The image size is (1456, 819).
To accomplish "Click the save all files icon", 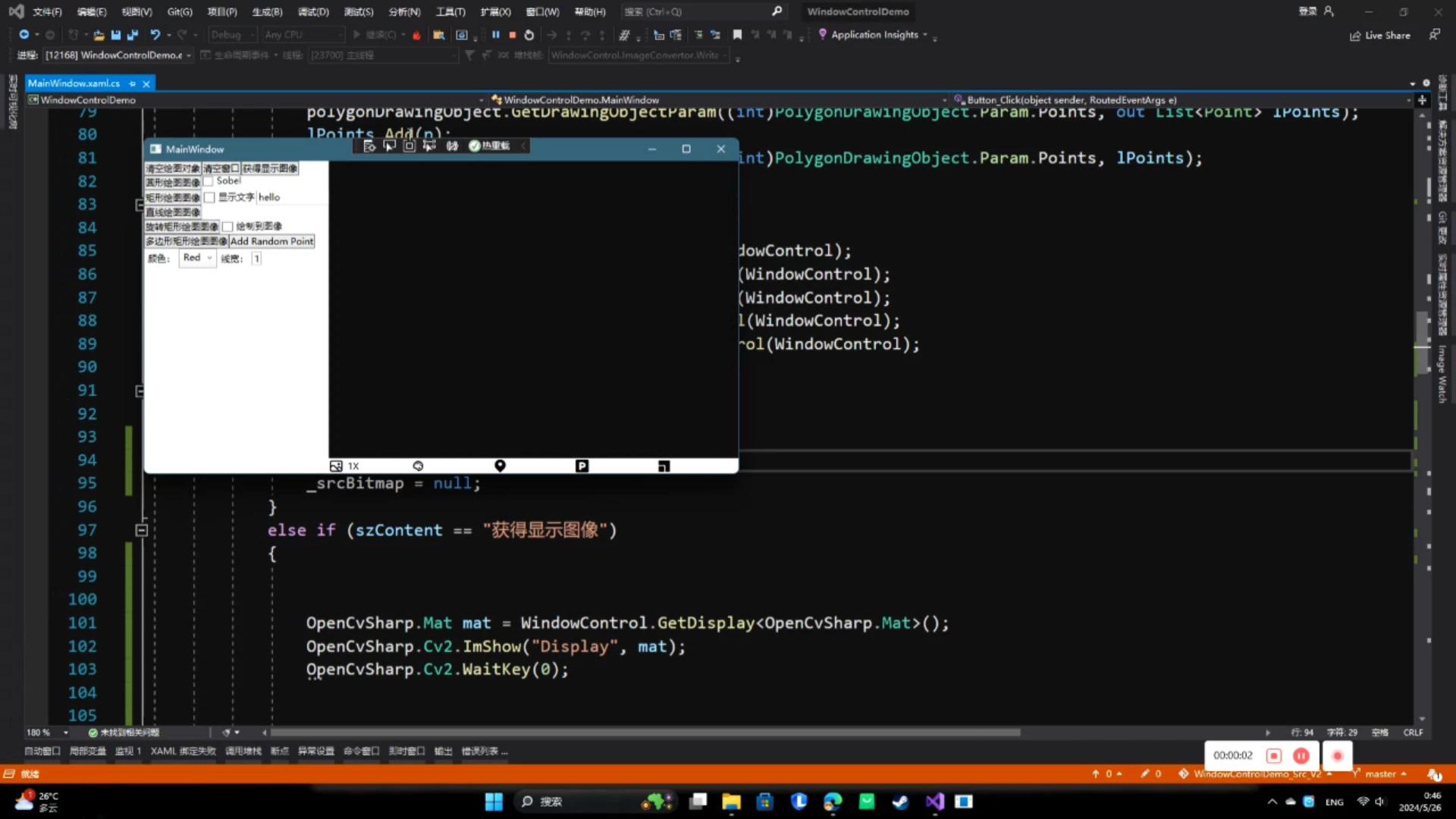I will (133, 35).
